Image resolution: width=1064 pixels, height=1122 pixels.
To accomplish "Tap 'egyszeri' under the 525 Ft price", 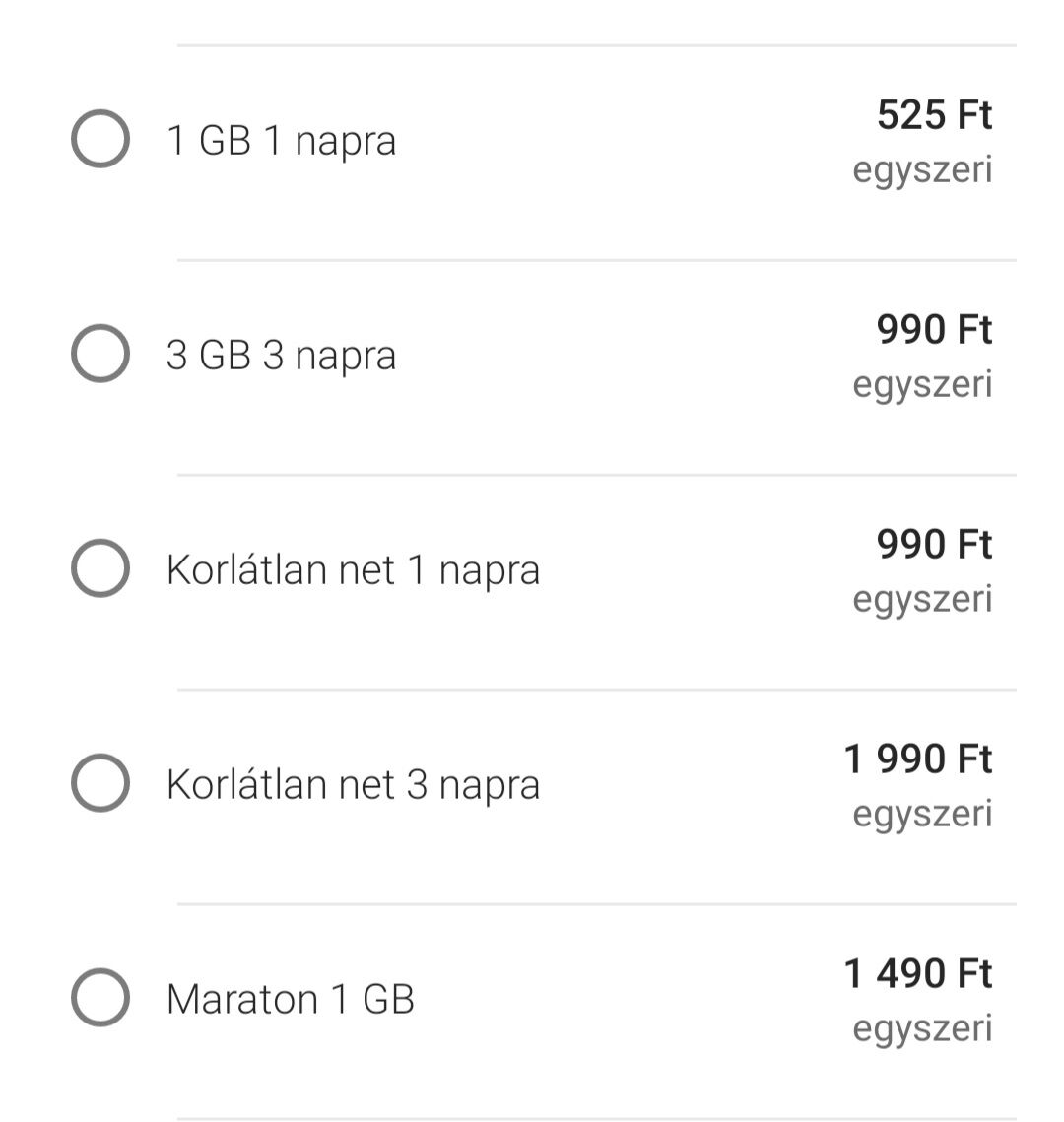I will coord(922,171).
